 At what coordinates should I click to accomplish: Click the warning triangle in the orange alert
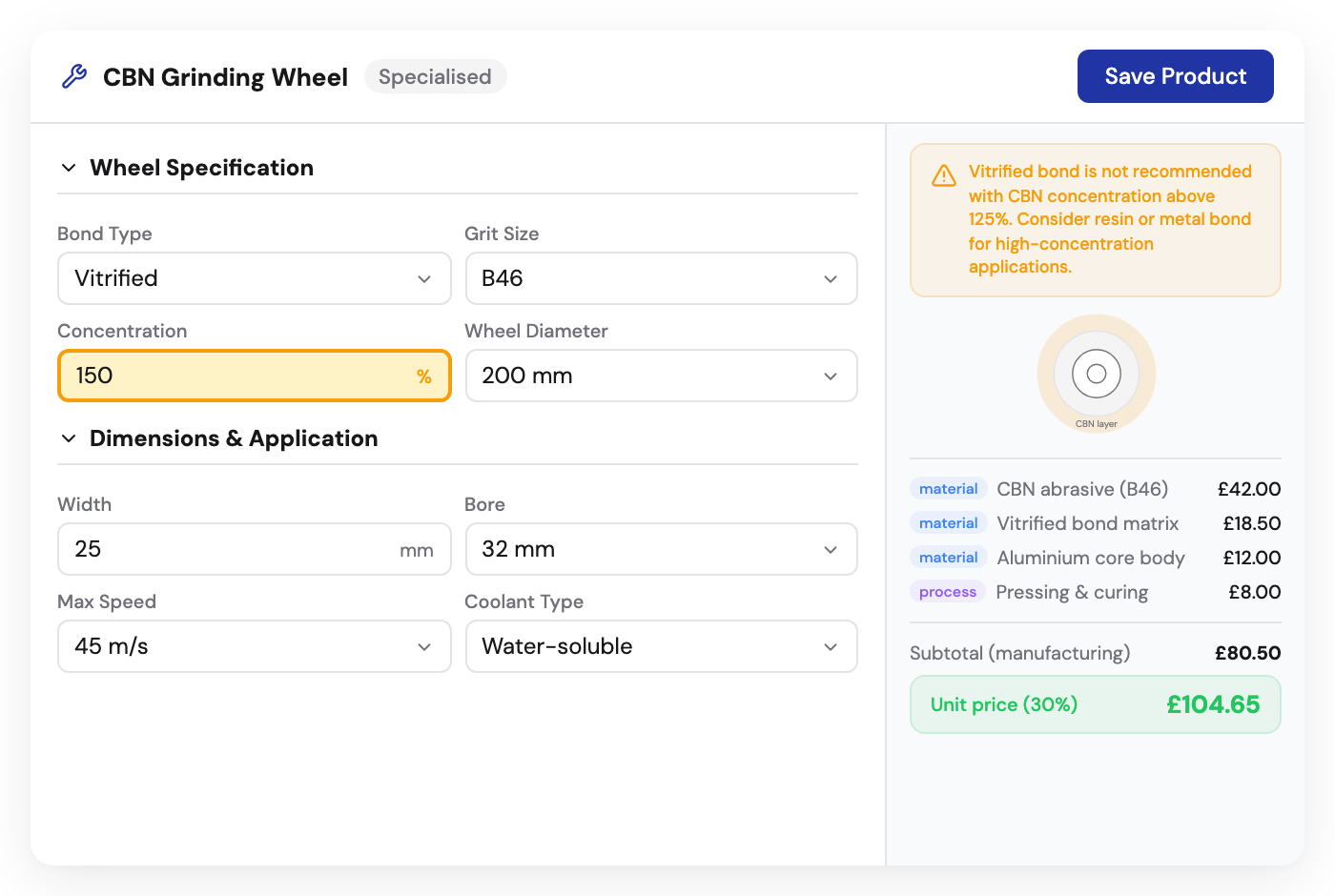coord(942,175)
